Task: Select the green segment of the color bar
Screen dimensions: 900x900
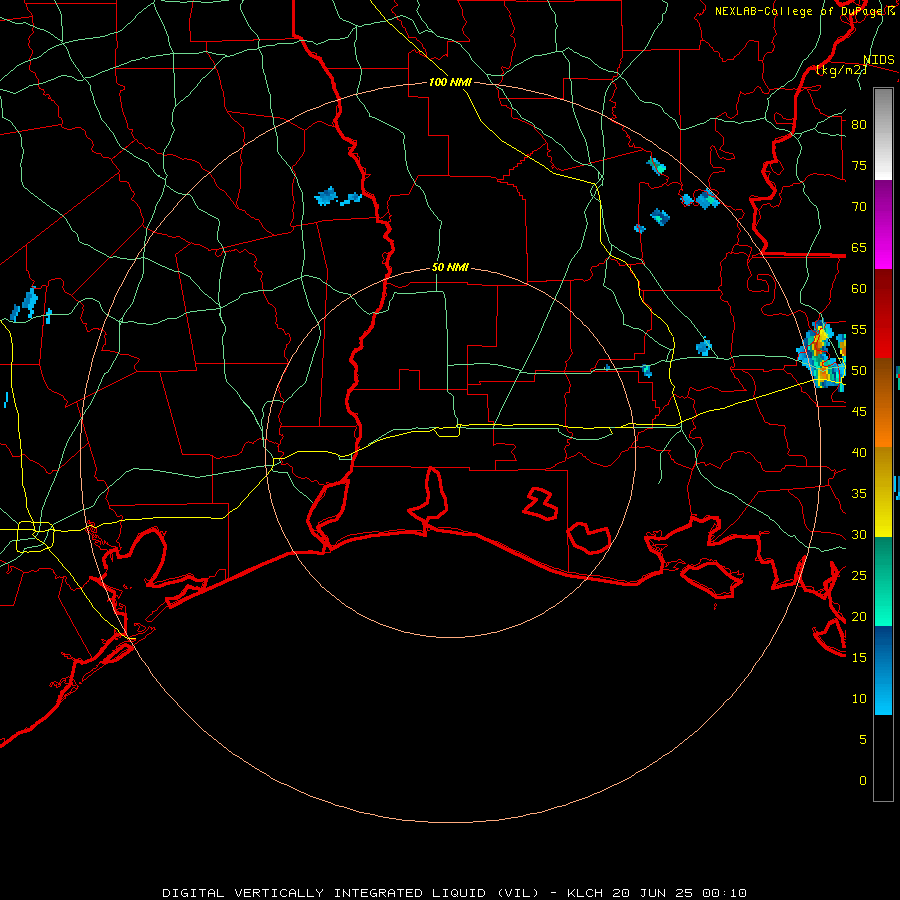Action: 883,581
